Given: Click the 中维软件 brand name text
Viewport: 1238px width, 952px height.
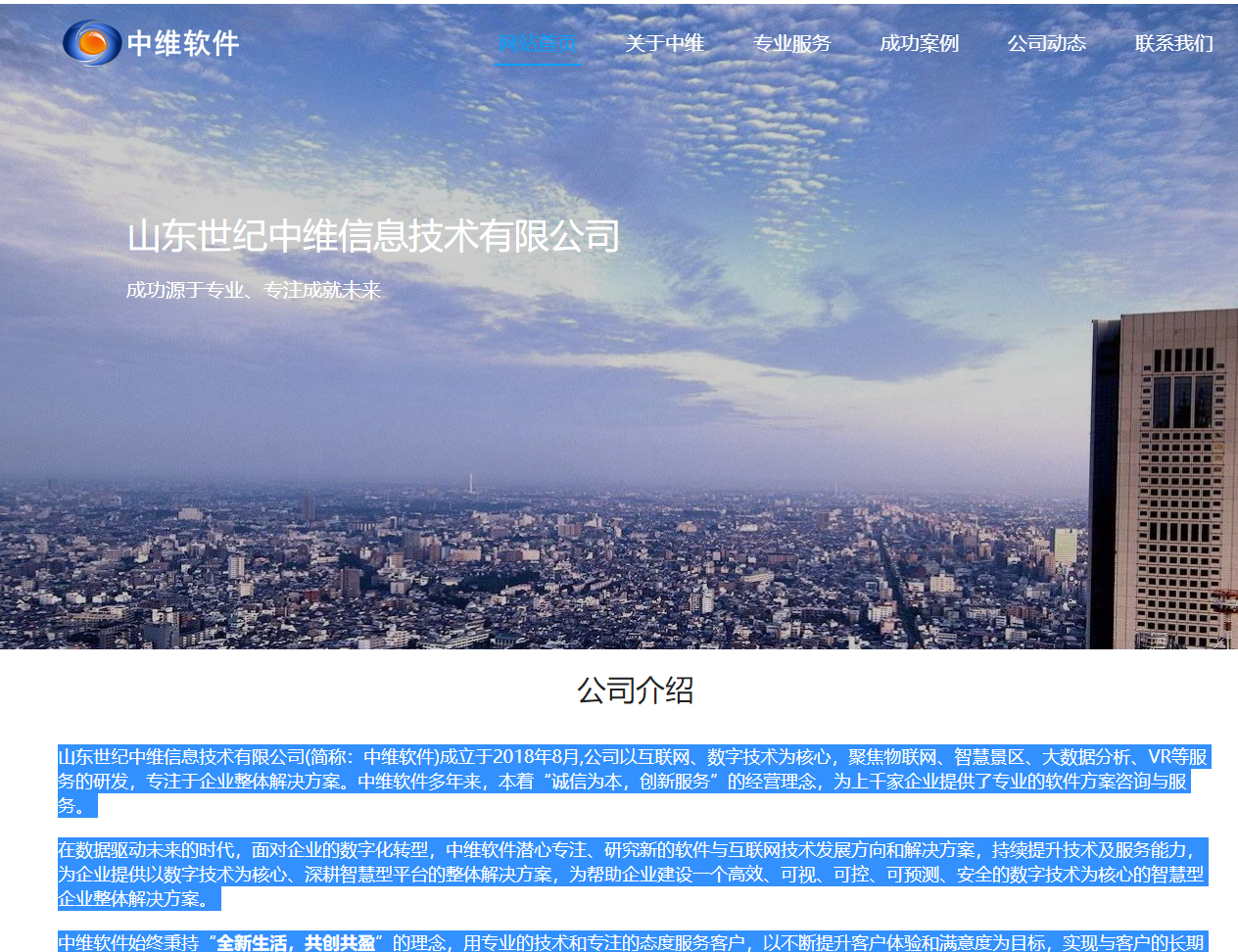Looking at the screenshot, I should point(182,43).
